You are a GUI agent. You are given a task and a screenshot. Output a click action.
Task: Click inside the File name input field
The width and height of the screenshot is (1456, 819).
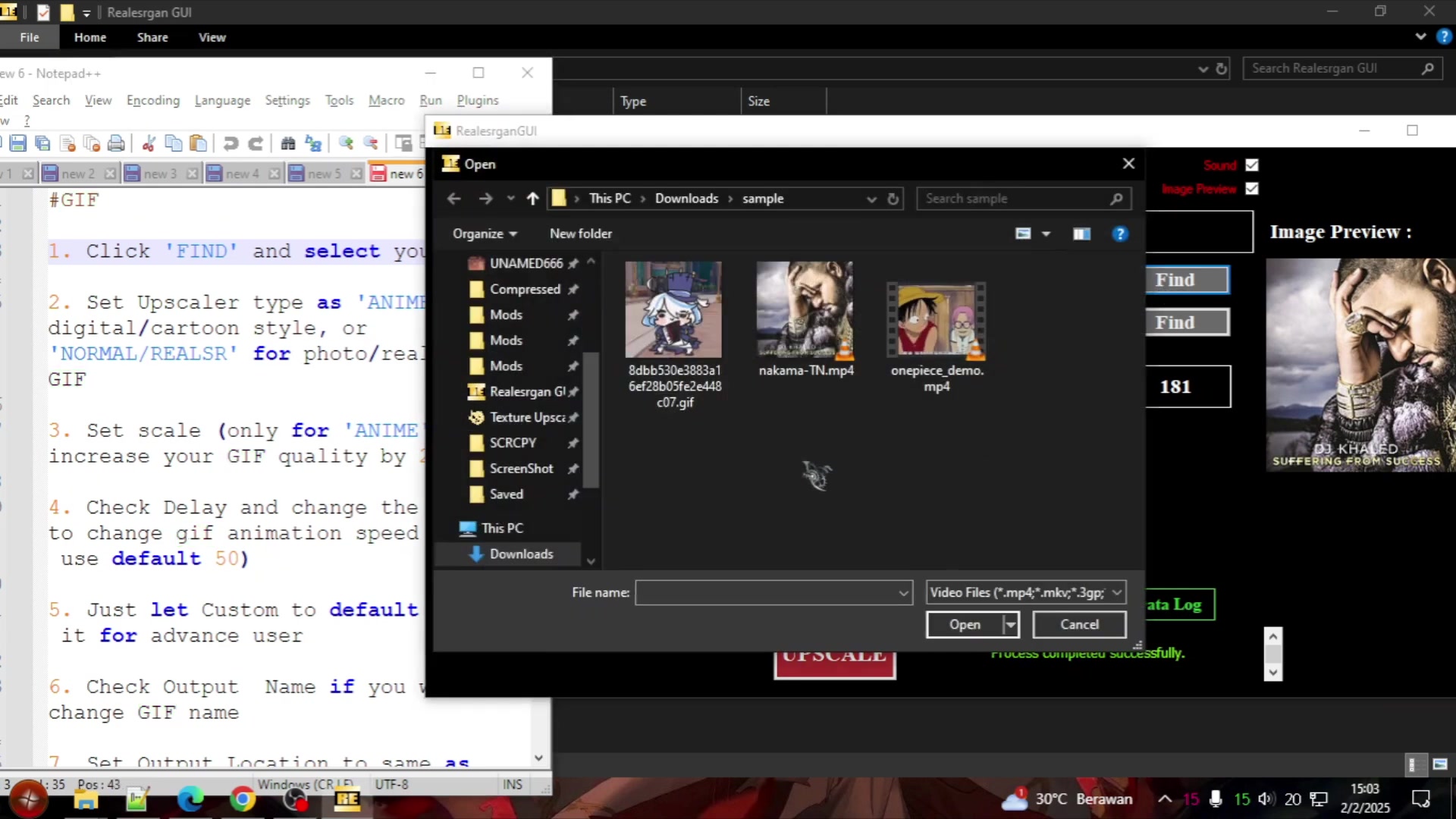pyautogui.click(x=766, y=592)
